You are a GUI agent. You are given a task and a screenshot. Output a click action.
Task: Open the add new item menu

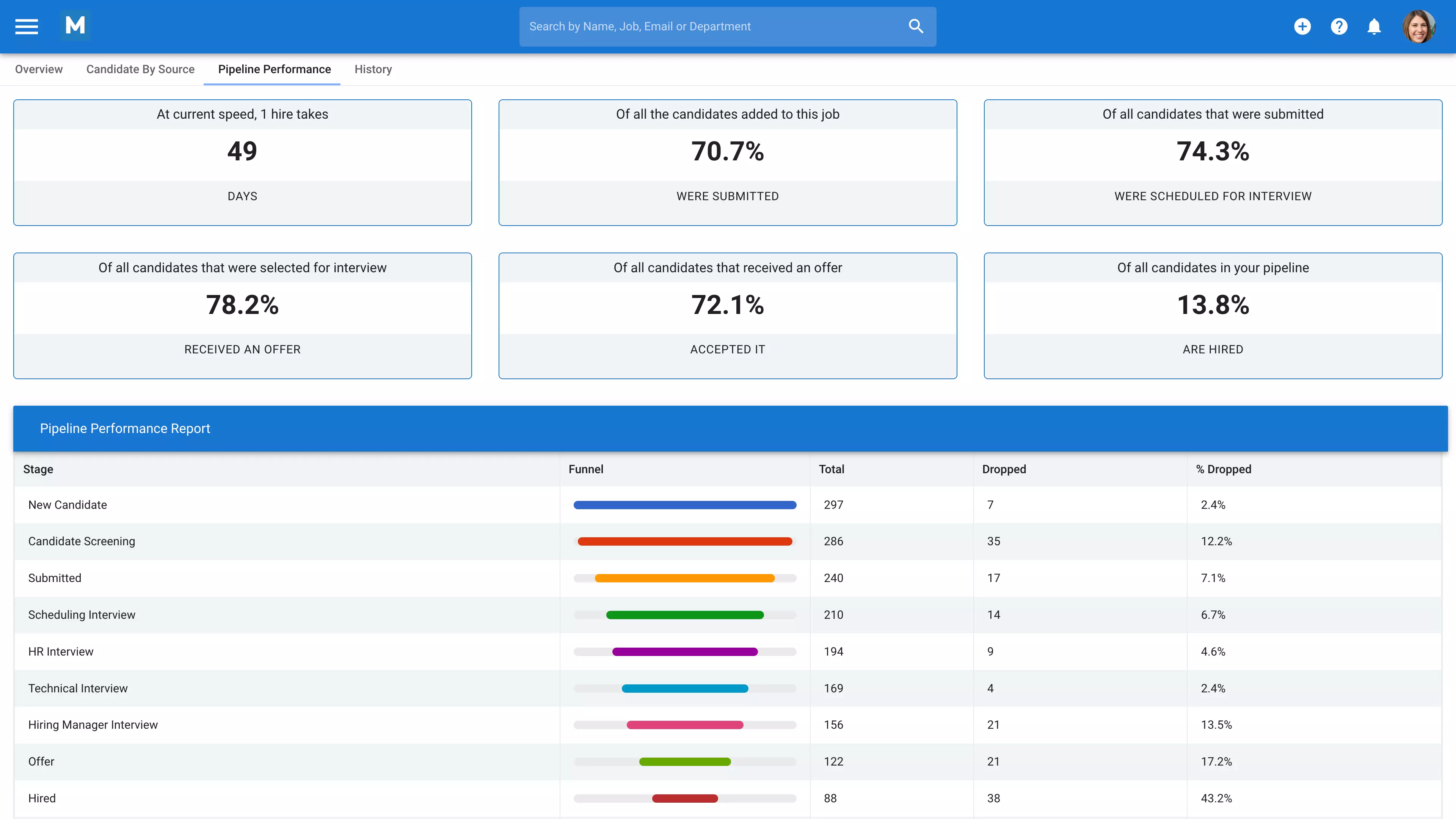pyautogui.click(x=1303, y=26)
